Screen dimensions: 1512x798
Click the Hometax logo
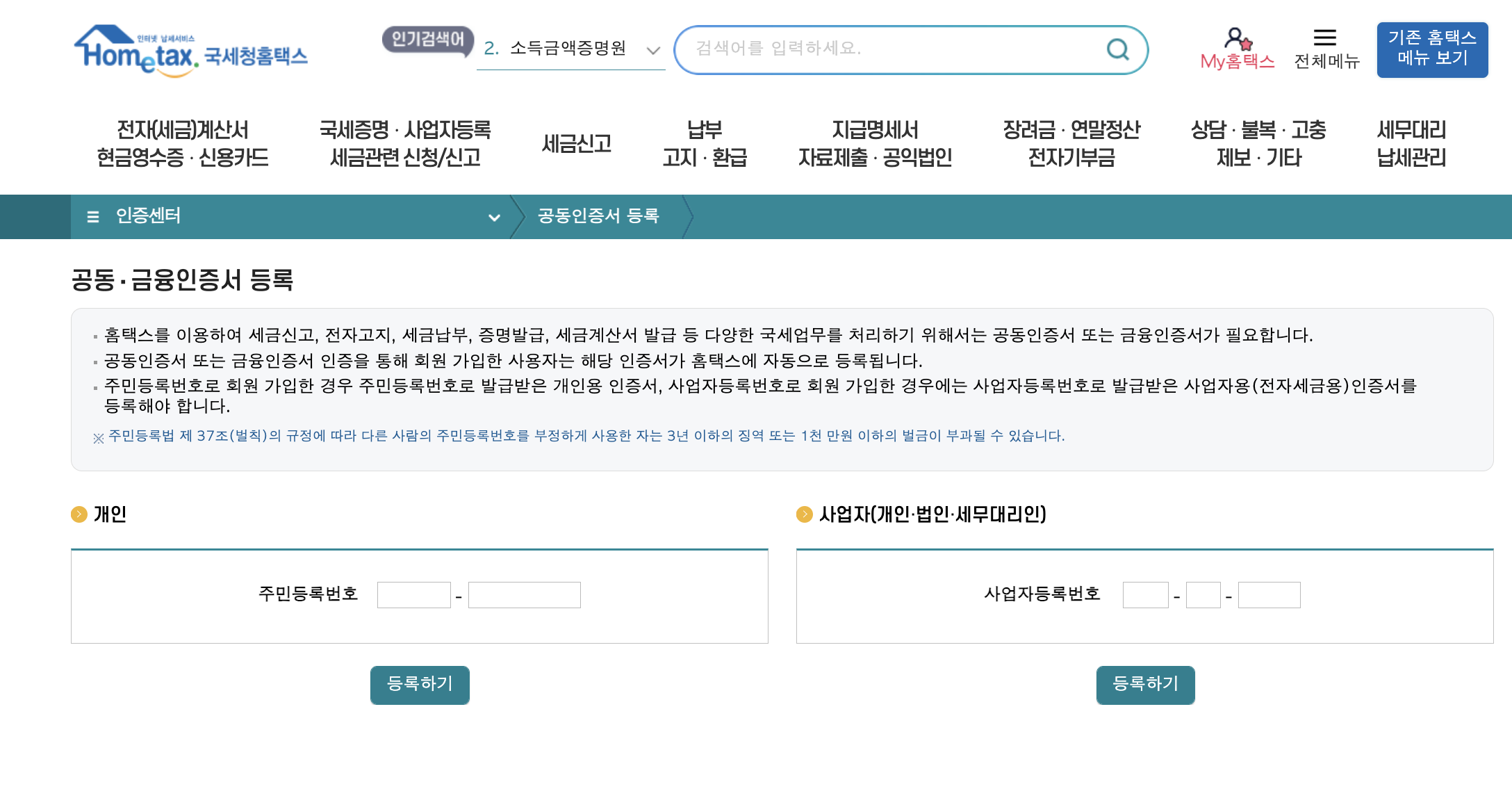pos(190,50)
